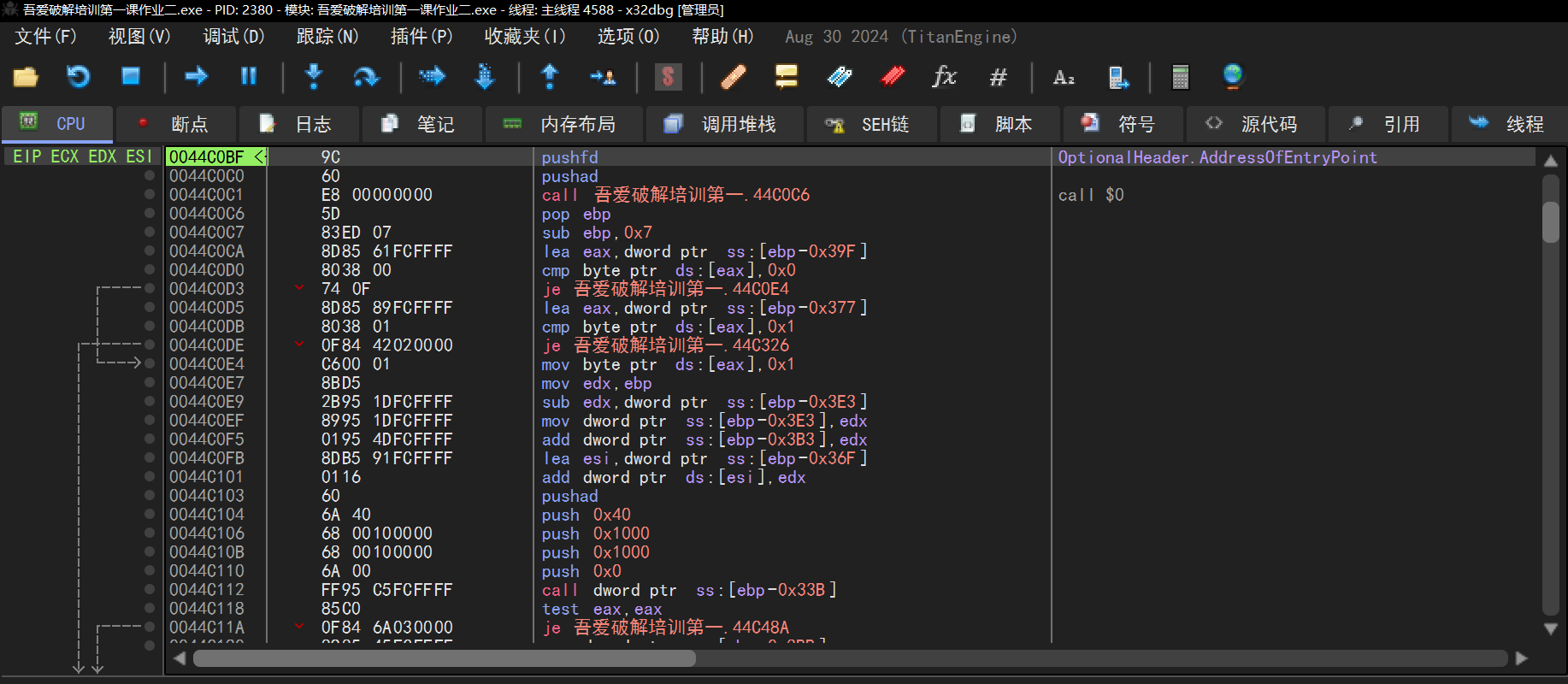Click the check for updates globe icon
The height and width of the screenshot is (684, 1568).
[x=1233, y=77]
